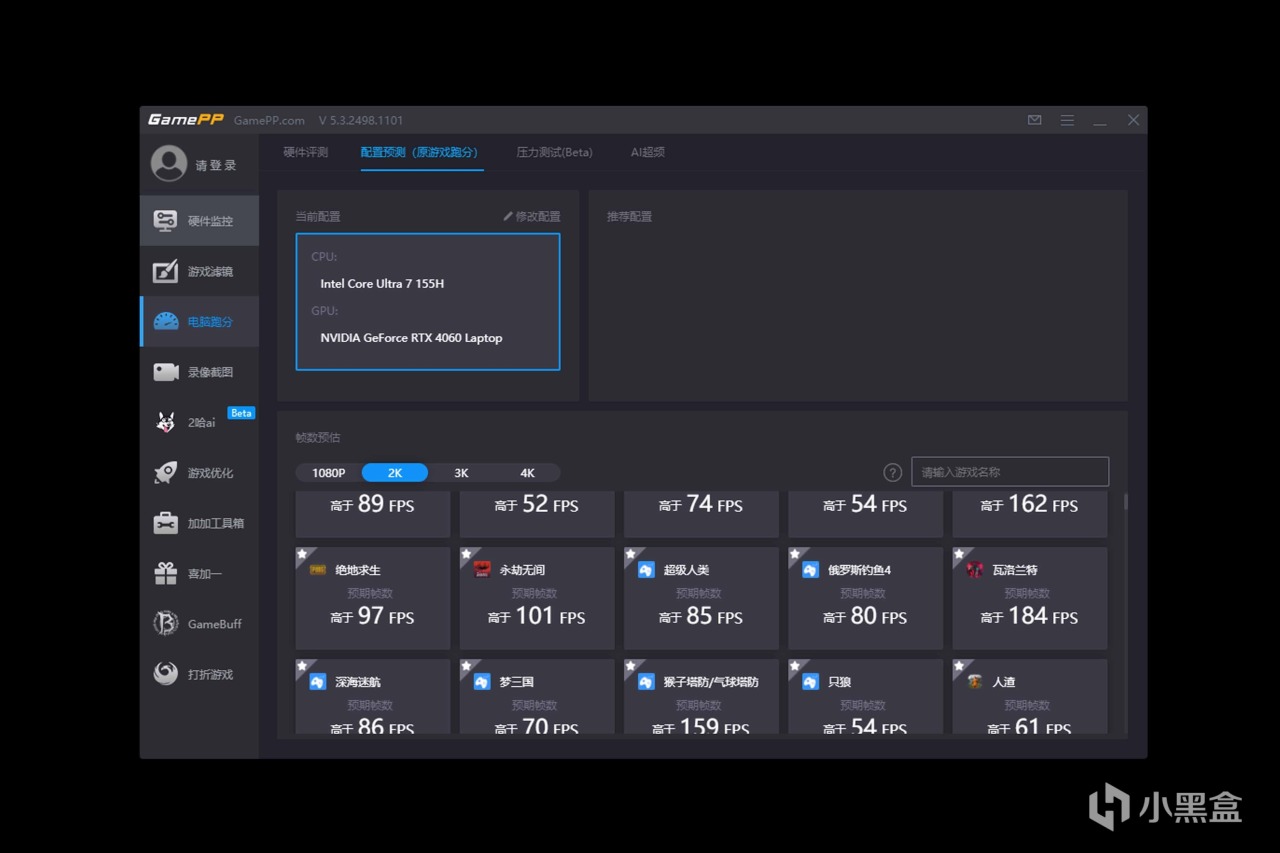This screenshot has height=853, width=1280.
Task: Toggle favorite star on 俄罗斯钓鱼4 card
Action: pos(794,553)
